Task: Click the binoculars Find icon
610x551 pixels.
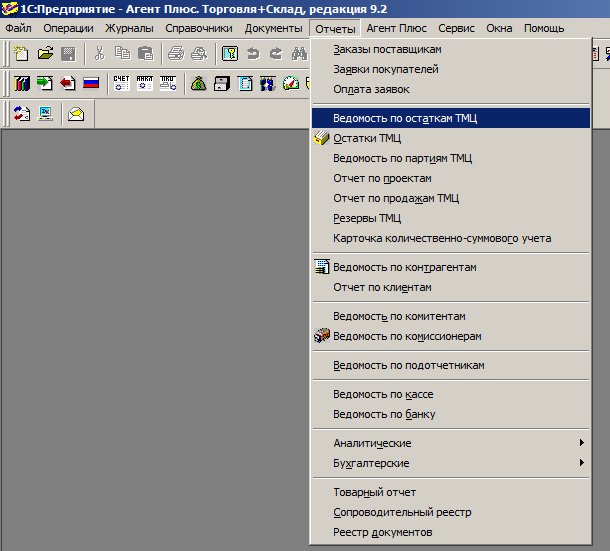Action: pyautogui.click(x=300, y=53)
